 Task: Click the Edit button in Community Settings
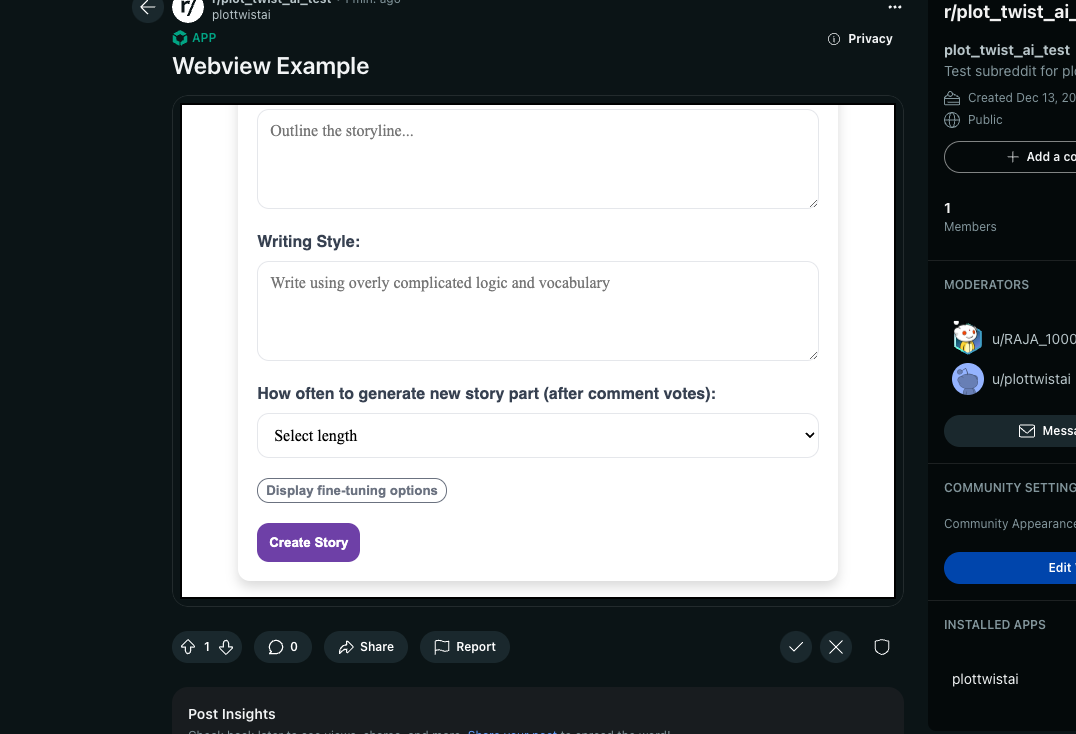tap(1058, 567)
